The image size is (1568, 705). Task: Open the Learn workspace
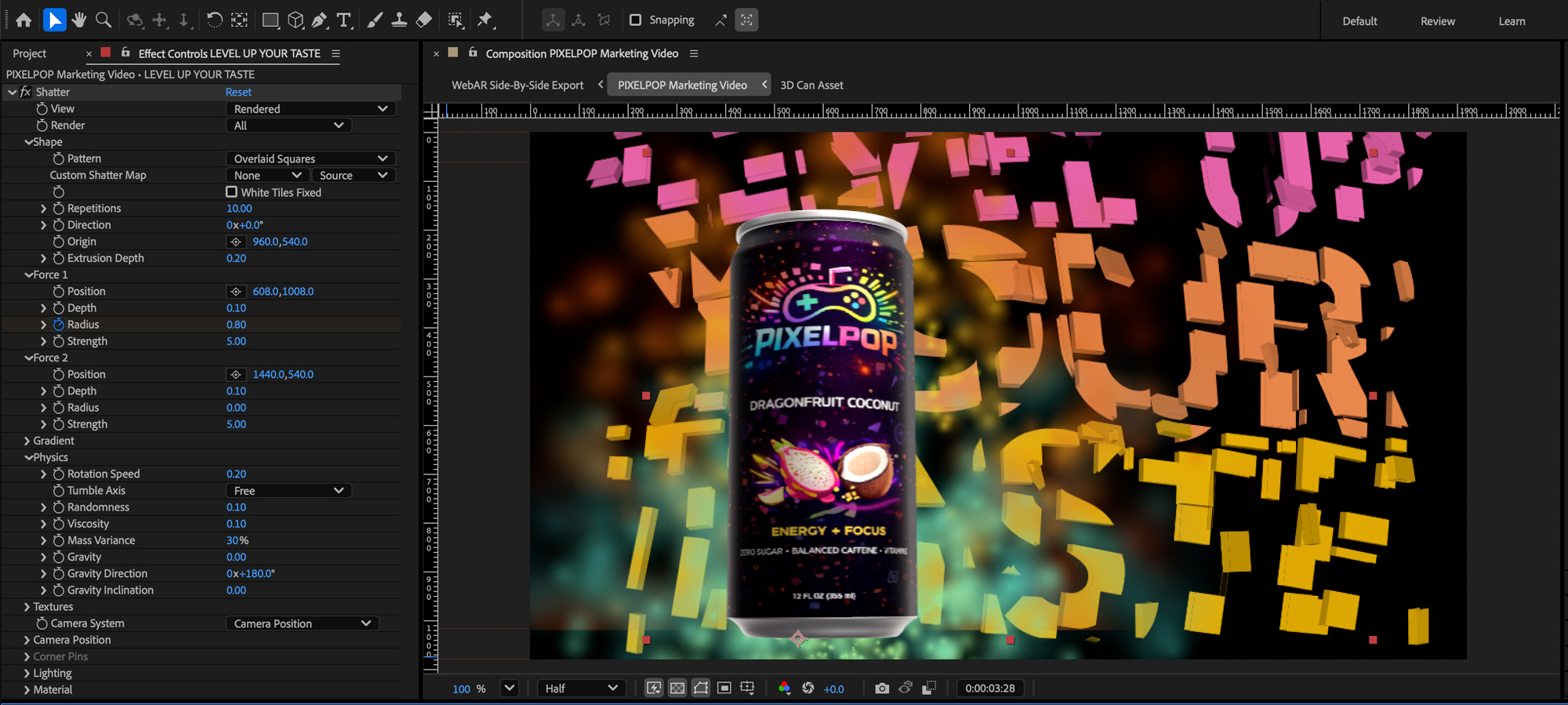click(1512, 21)
